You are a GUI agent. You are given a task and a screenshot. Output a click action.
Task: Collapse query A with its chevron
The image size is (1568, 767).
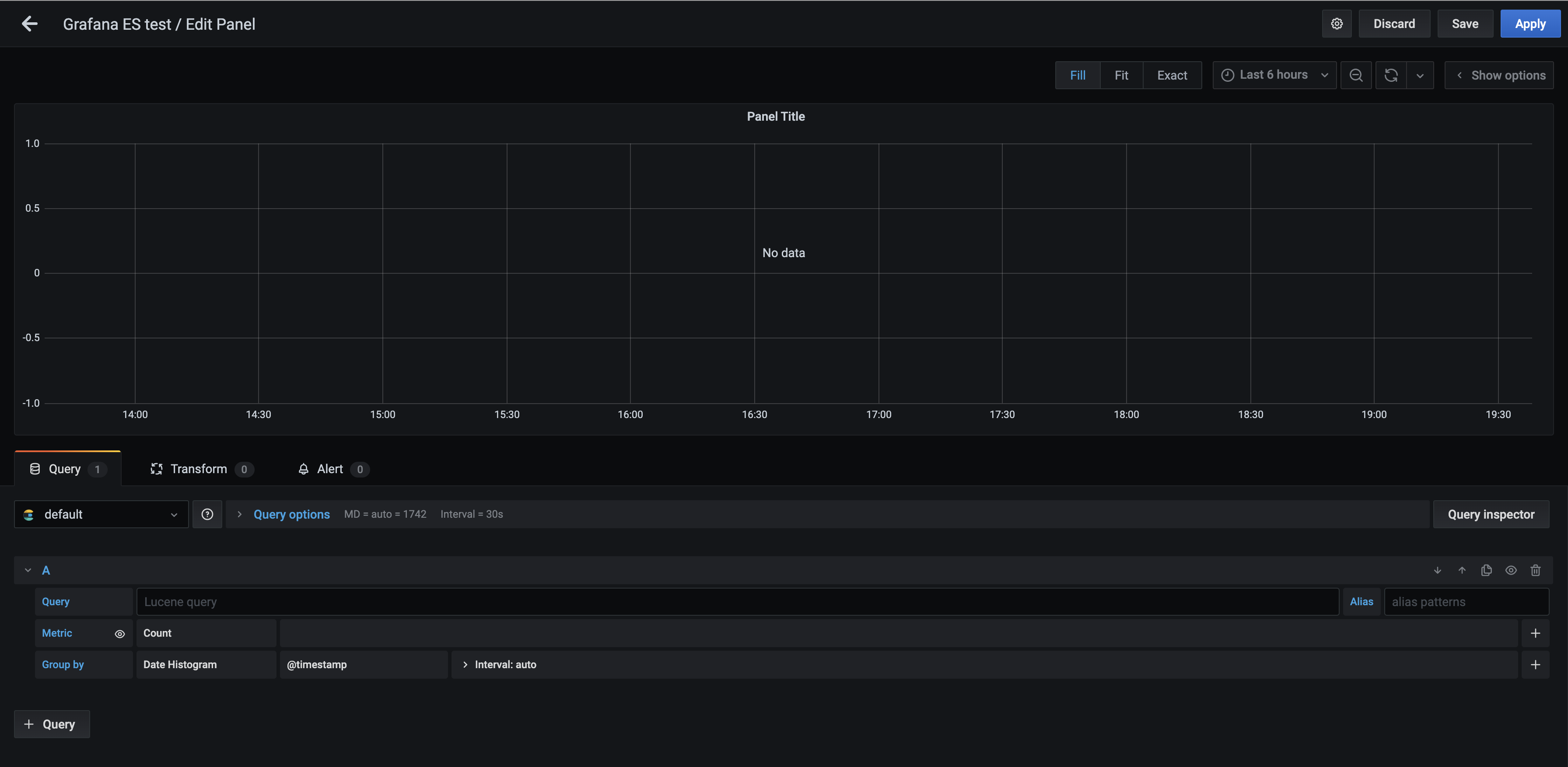(28, 570)
